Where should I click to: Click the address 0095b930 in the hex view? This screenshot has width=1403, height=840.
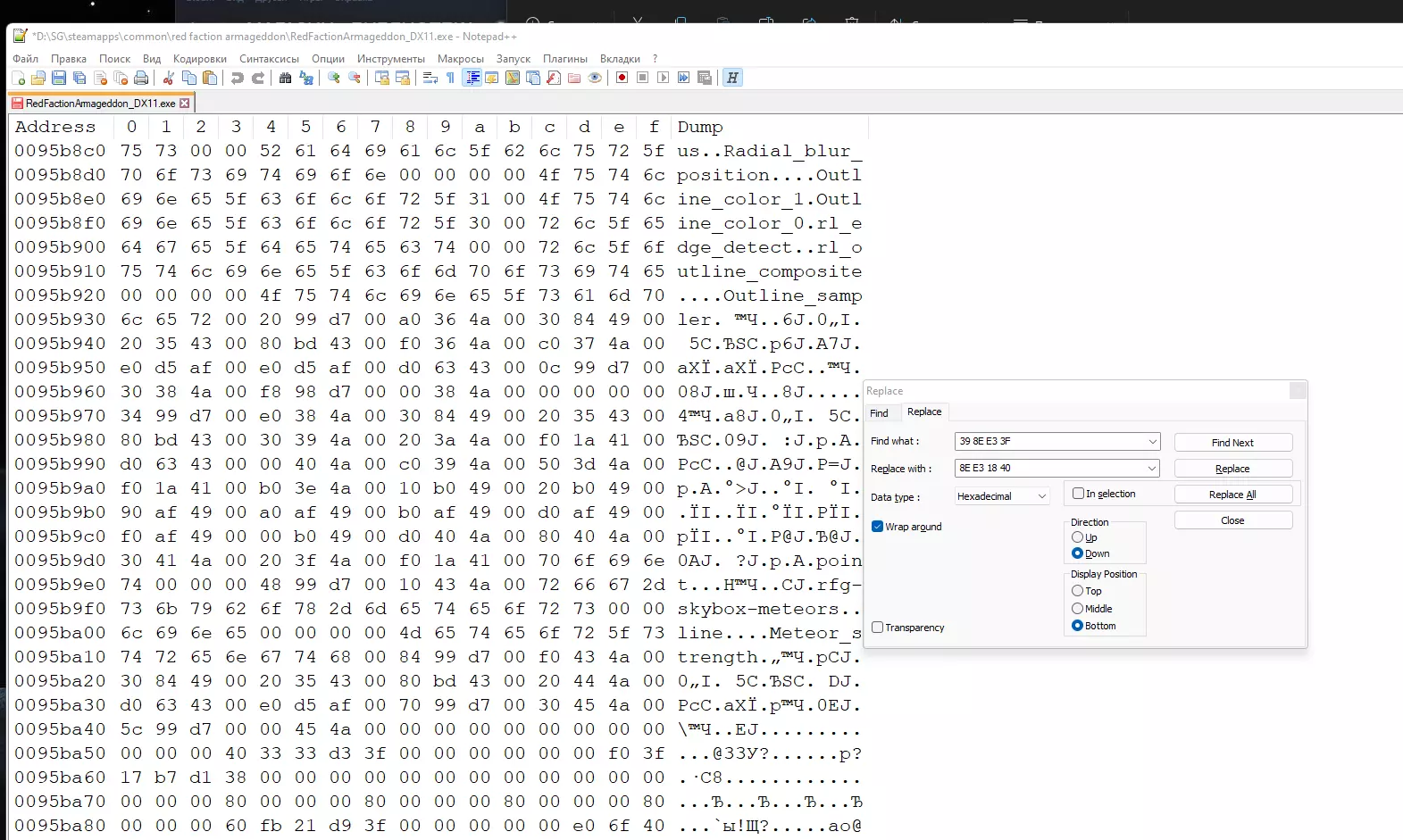(x=60, y=320)
